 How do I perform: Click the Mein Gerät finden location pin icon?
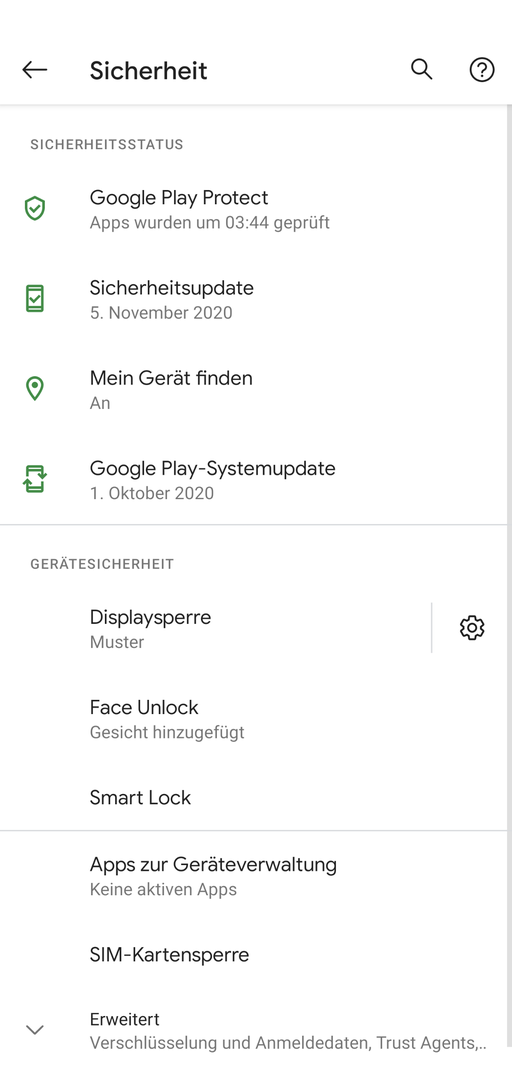(x=34, y=388)
